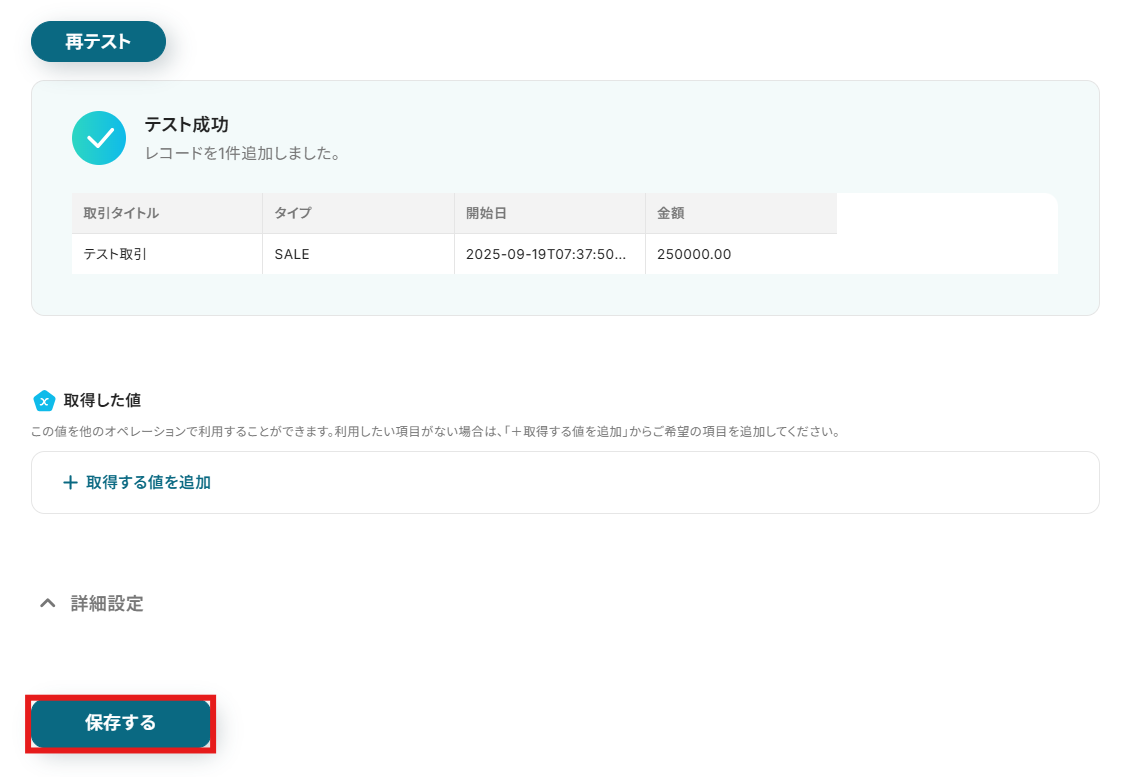This screenshot has width=1129, height=777.
Task: Select the 開始日 column header
Action: 549,213
